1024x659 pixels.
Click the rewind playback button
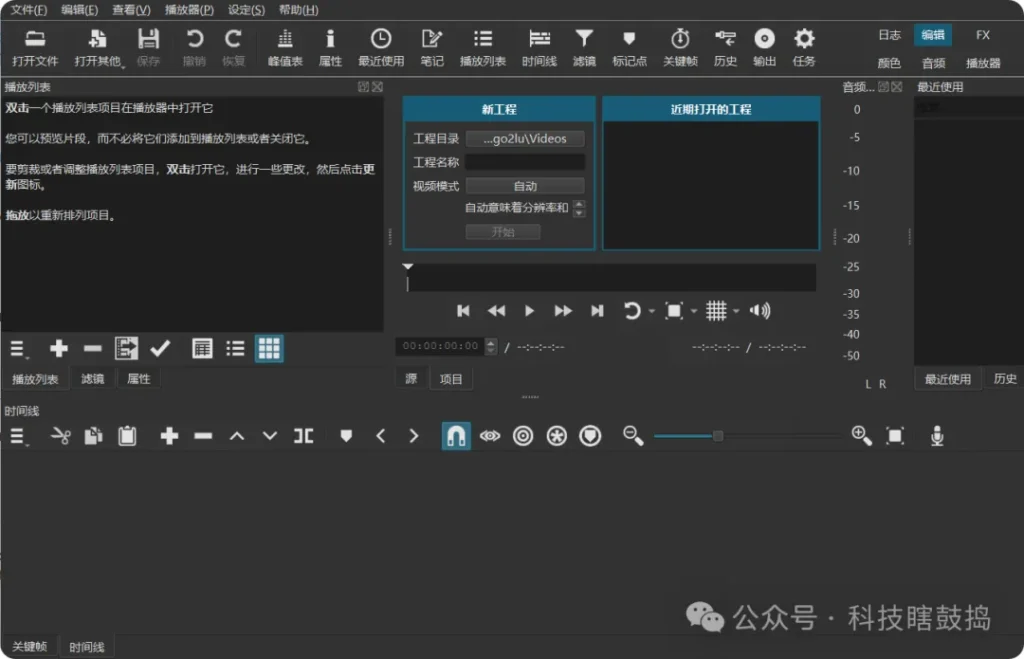click(496, 311)
